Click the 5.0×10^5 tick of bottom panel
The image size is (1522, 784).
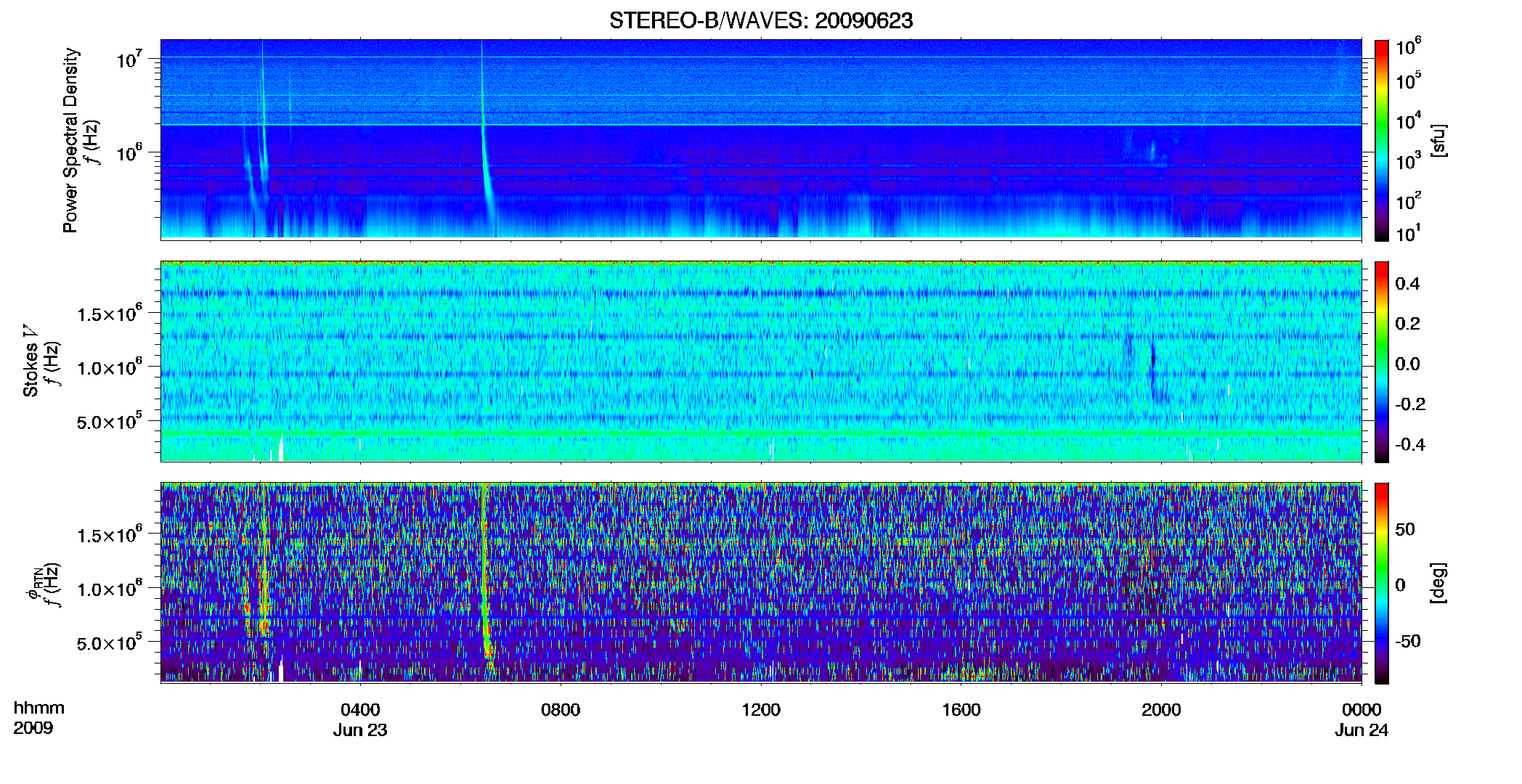(x=110, y=642)
